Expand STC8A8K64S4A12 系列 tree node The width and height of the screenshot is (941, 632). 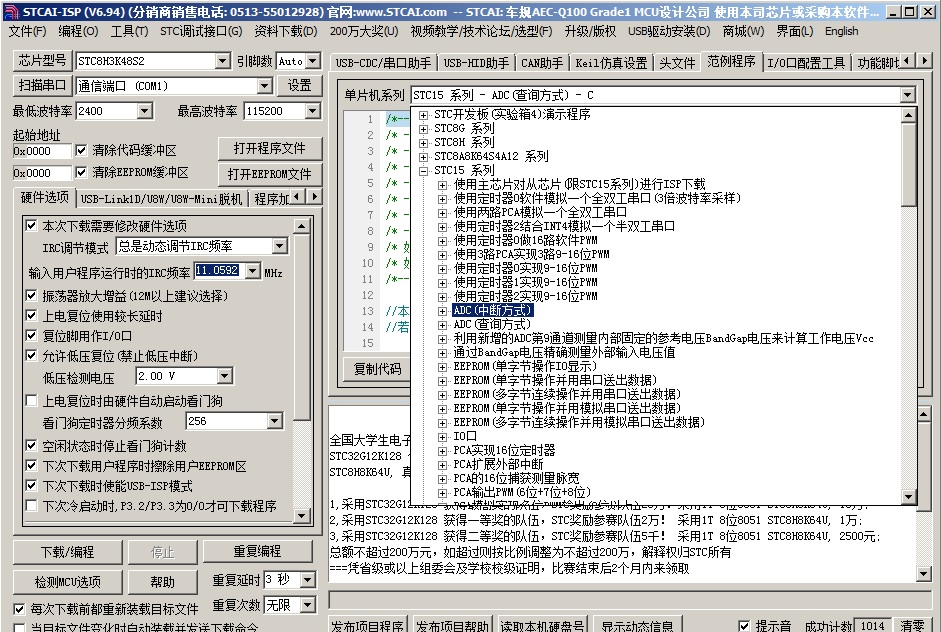coord(424,157)
